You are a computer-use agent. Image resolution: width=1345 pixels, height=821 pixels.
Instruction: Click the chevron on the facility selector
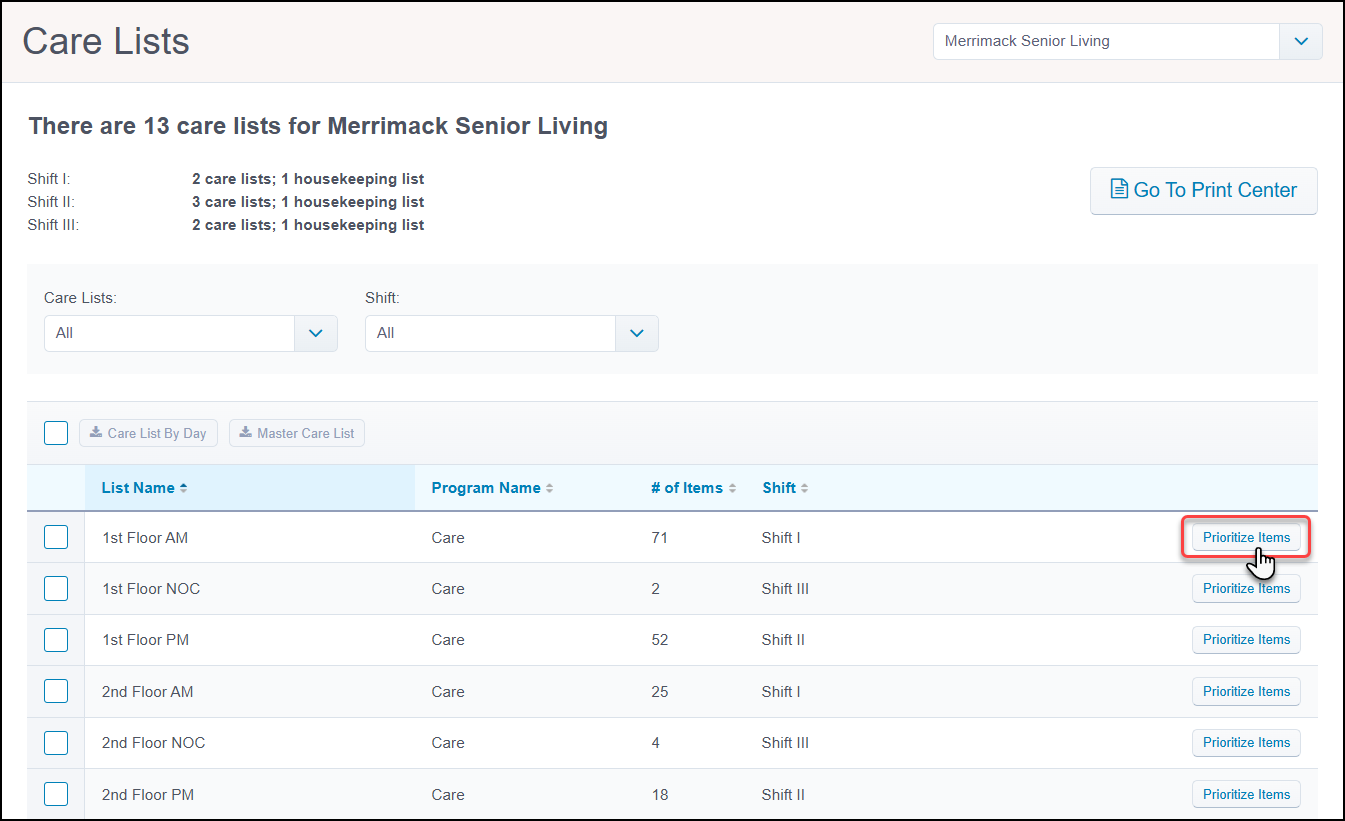pos(1300,41)
